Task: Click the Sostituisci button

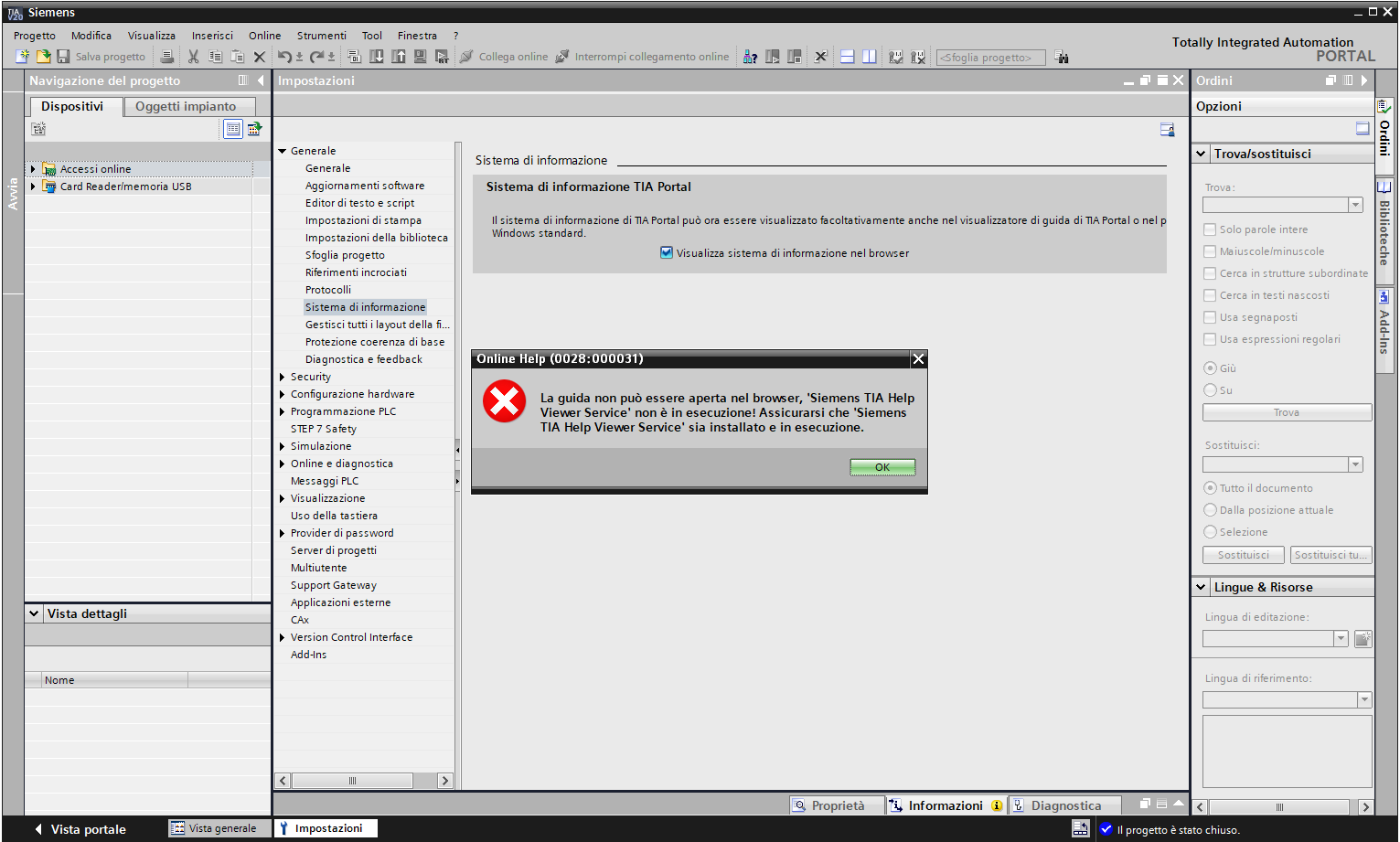Action: [1244, 555]
